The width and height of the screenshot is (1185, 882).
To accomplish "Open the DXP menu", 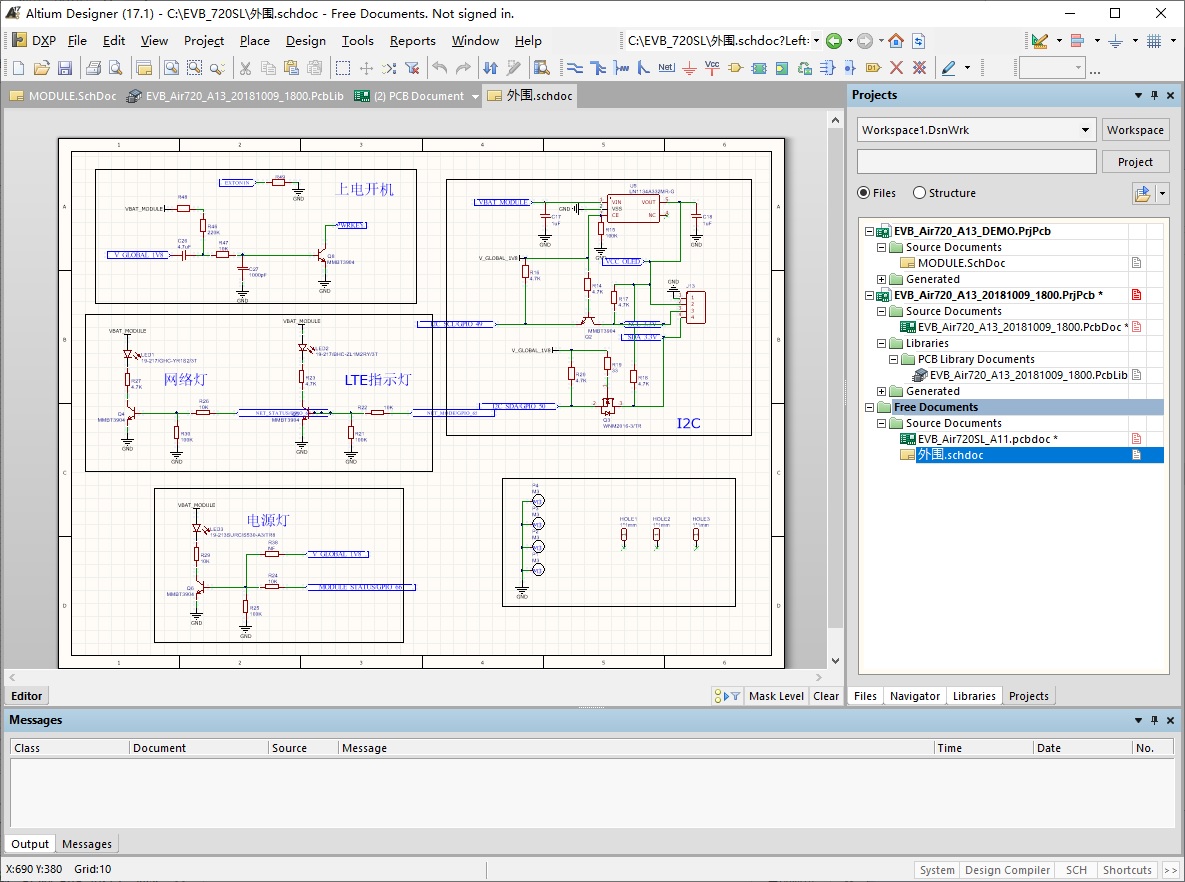I will point(36,41).
